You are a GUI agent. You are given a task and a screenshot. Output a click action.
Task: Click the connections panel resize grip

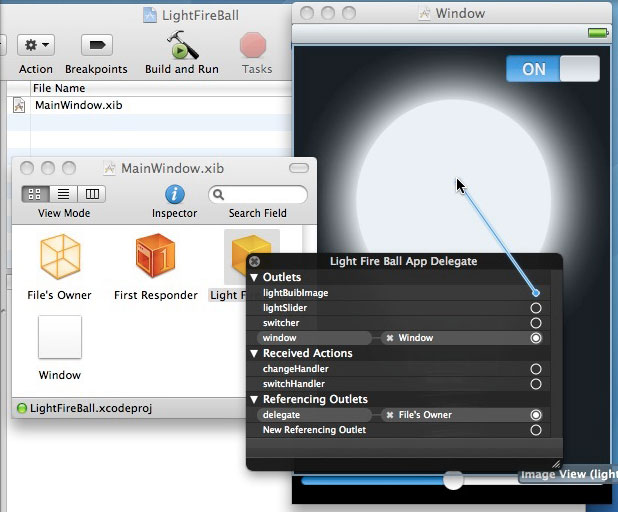556,464
